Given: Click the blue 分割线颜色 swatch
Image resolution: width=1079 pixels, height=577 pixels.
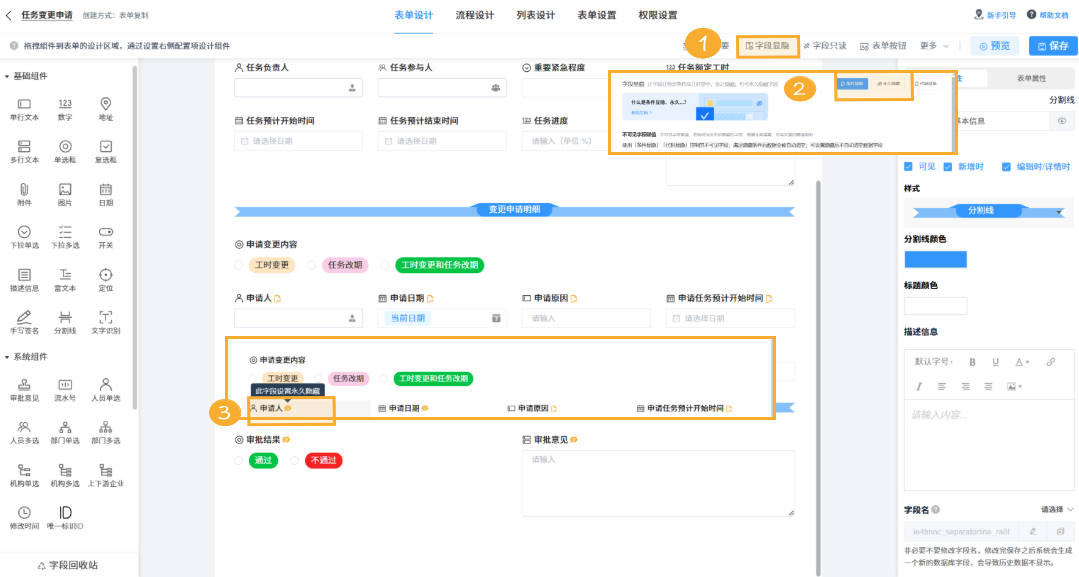Looking at the screenshot, I should pyautogui.click(x=935, y=259).
